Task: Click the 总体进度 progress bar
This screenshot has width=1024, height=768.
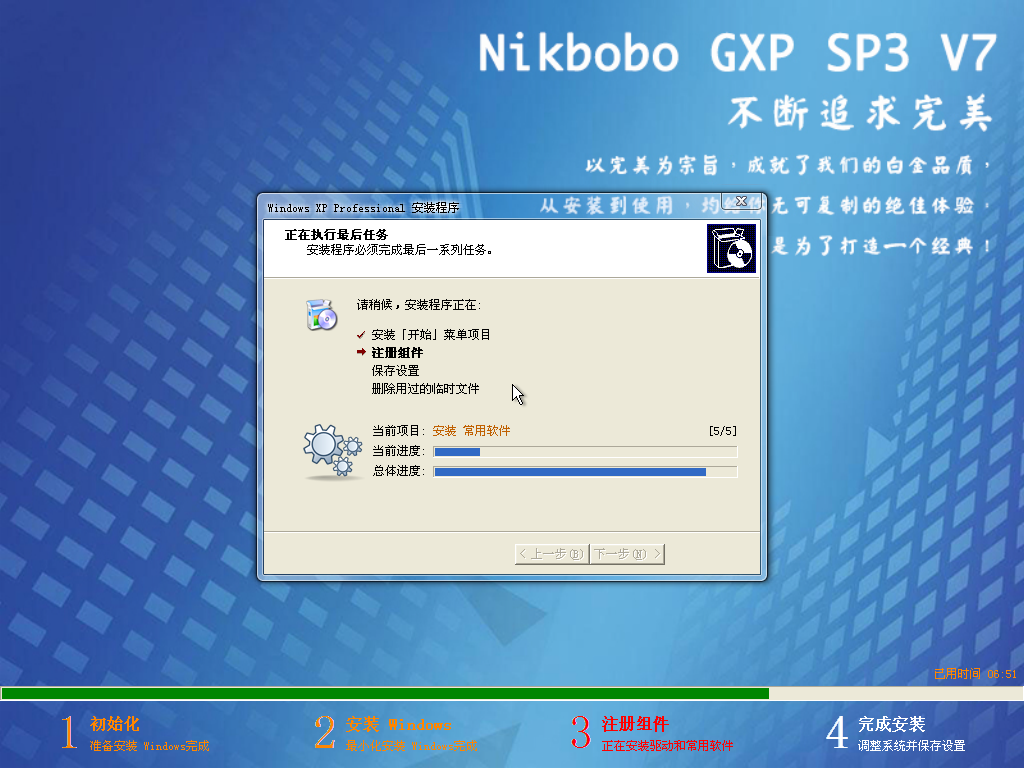Action: click(585, 472)
